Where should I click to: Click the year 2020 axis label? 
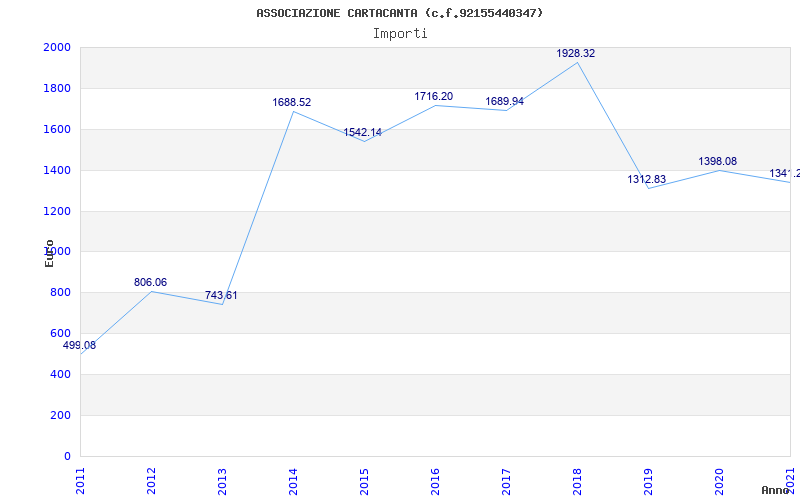point(718,482)
